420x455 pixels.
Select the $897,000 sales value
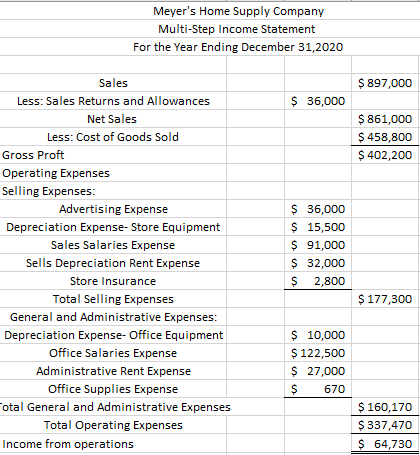point(385,83)
